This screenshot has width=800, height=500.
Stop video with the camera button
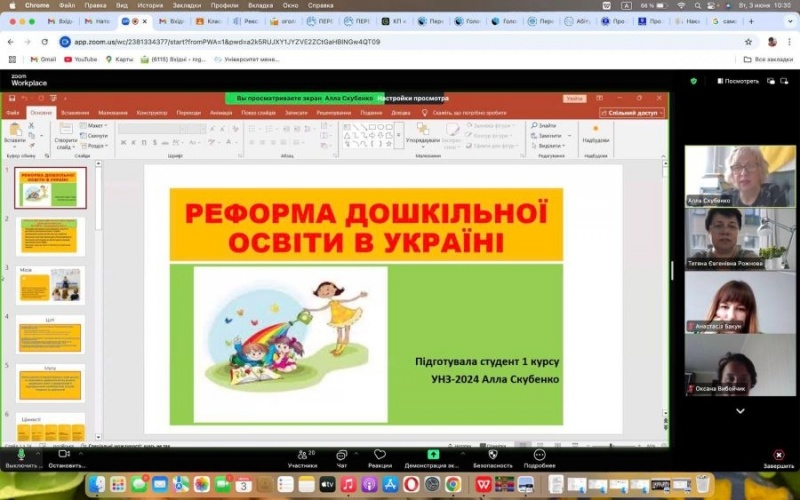point(65,455)
